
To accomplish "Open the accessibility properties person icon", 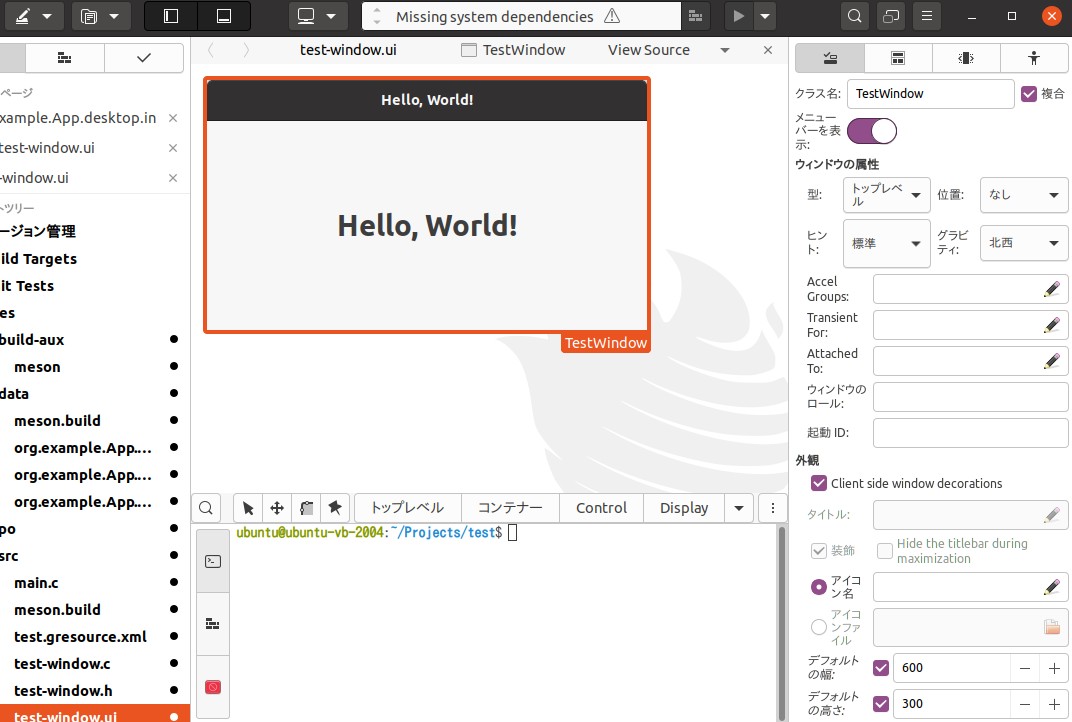I will [x=1035, y=58].
